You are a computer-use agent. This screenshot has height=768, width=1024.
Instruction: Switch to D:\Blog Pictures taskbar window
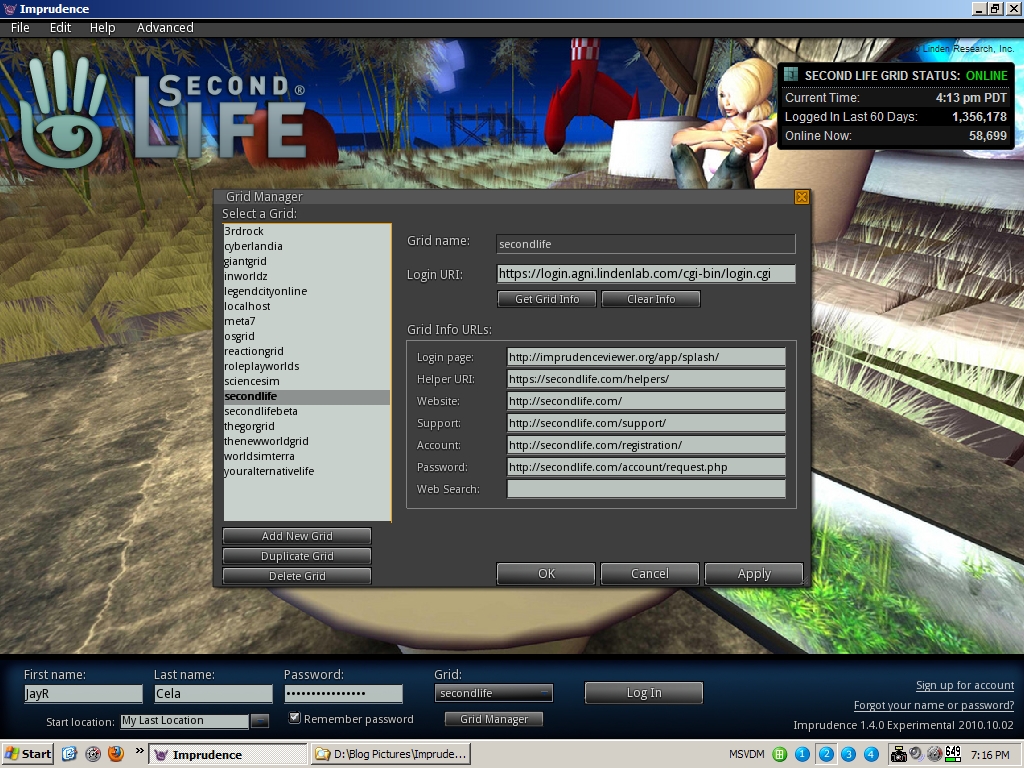tap(390, 754)
